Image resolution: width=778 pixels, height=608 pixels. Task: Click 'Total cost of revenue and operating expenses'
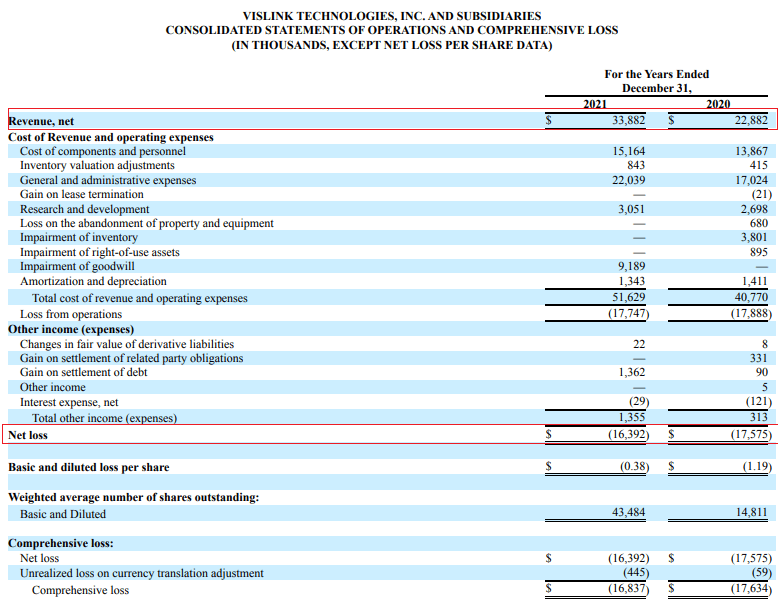pyautogui.click(x=140, y=298)
